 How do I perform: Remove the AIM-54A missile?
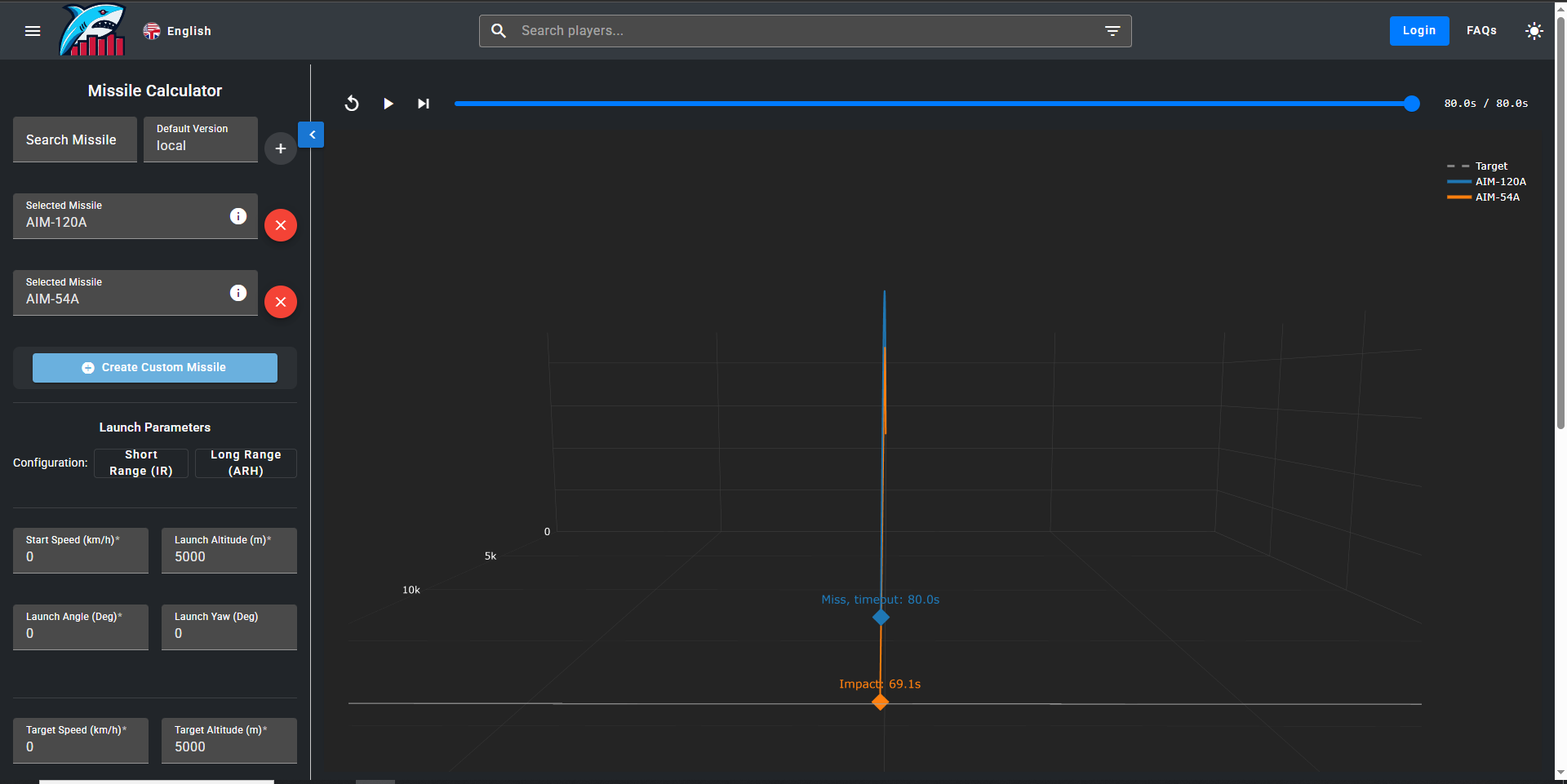pos(281,302)
